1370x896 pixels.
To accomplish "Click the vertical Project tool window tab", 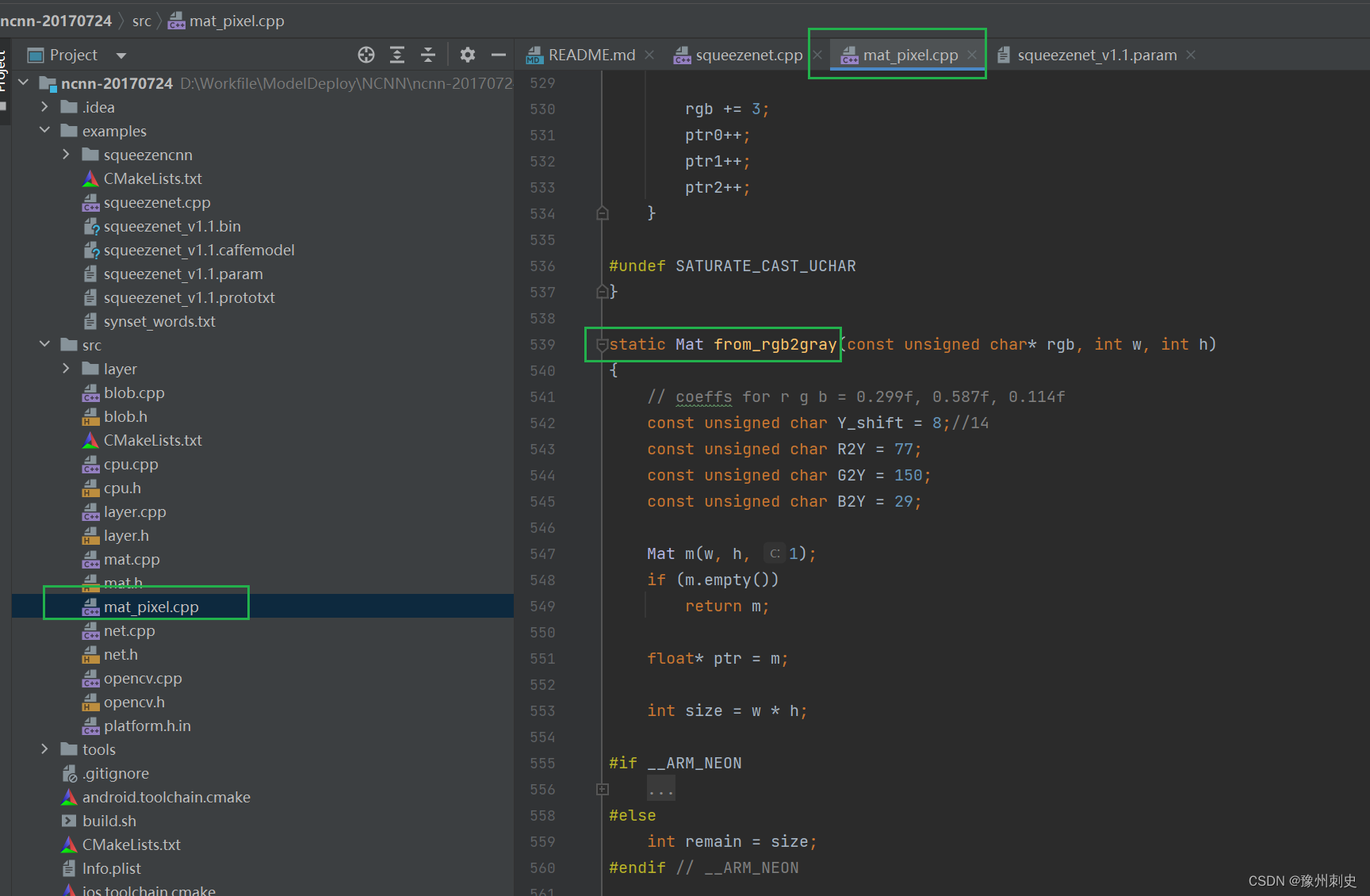I will 3,73.
